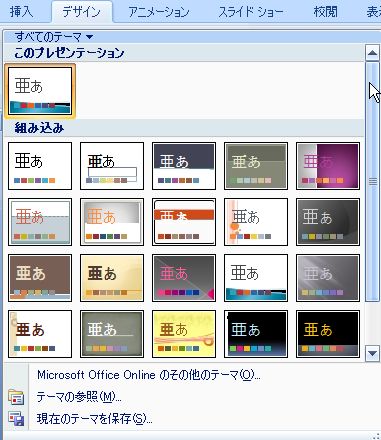381x440 pixels.
Task: Apply the white theme with brown text
Action: tap(40, 334)
